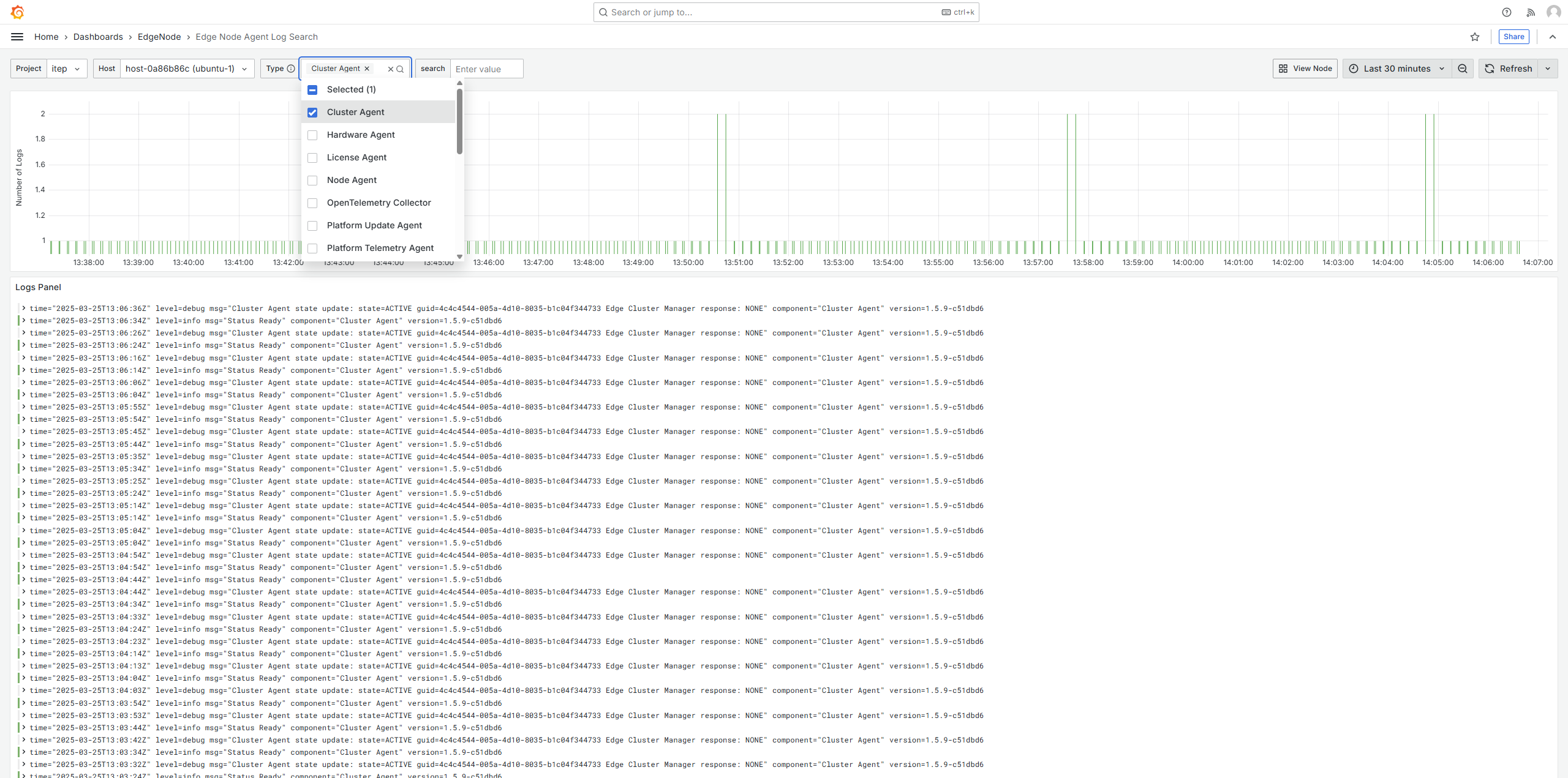Uncheck the Cluster Agent checkbox
The height and width of the screenshot is (778, 1568).
click(x=312, y=113)
